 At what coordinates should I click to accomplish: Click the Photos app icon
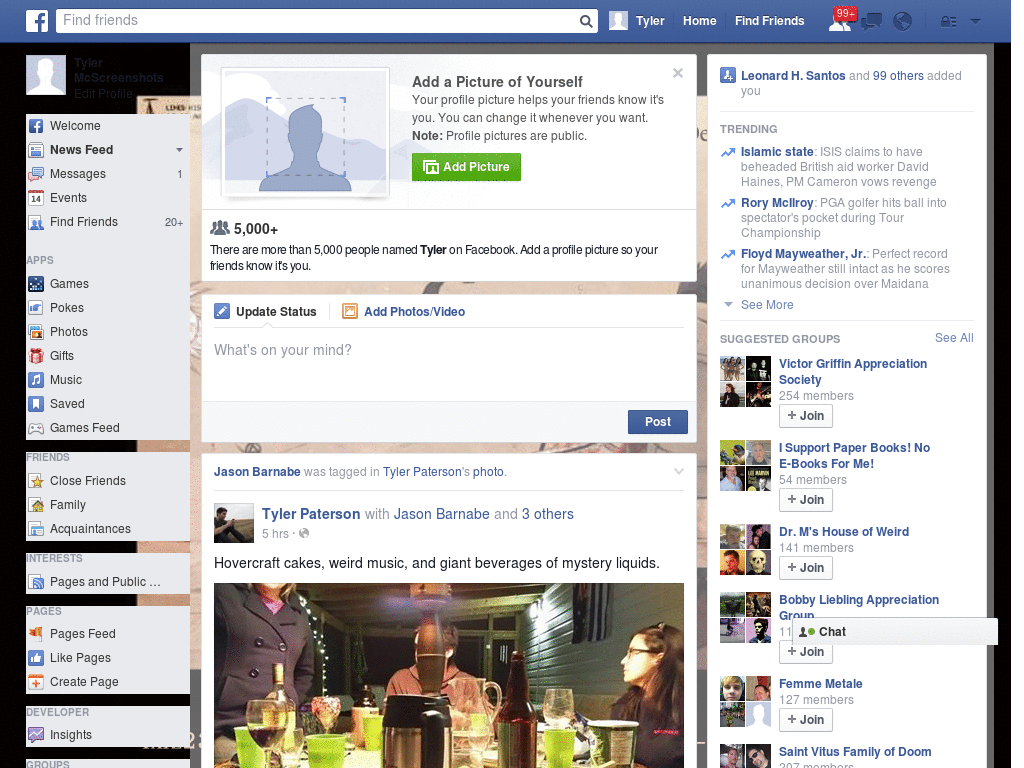(36, 332)
